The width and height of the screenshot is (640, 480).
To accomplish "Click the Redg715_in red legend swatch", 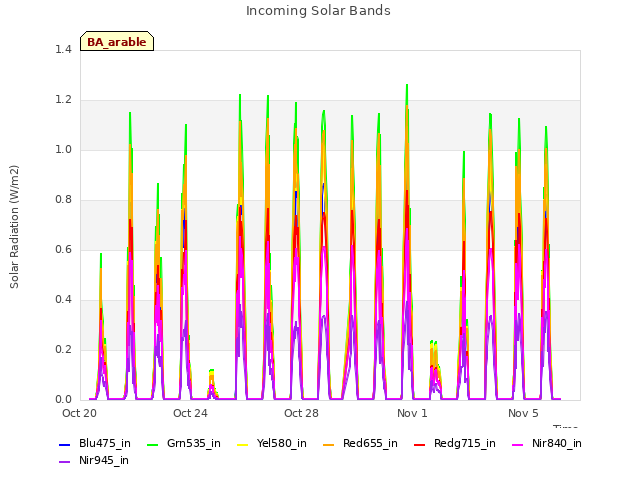I will [420, 445].
